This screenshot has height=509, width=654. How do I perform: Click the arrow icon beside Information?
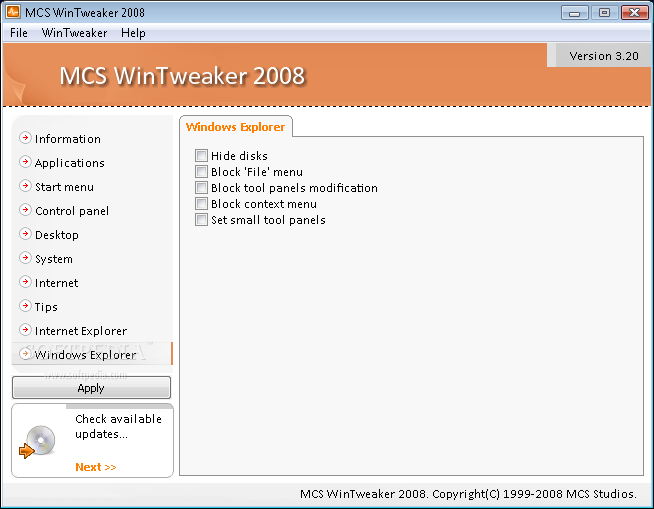pos(25,138)
